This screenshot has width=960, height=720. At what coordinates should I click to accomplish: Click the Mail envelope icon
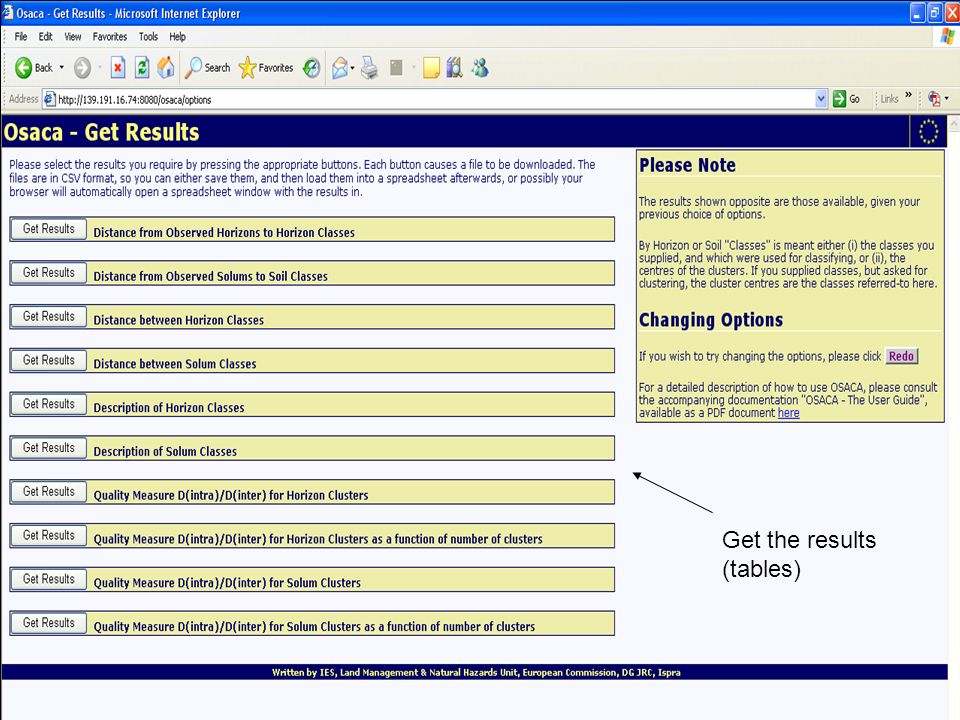pyautogui.click(x=340, y=67)
